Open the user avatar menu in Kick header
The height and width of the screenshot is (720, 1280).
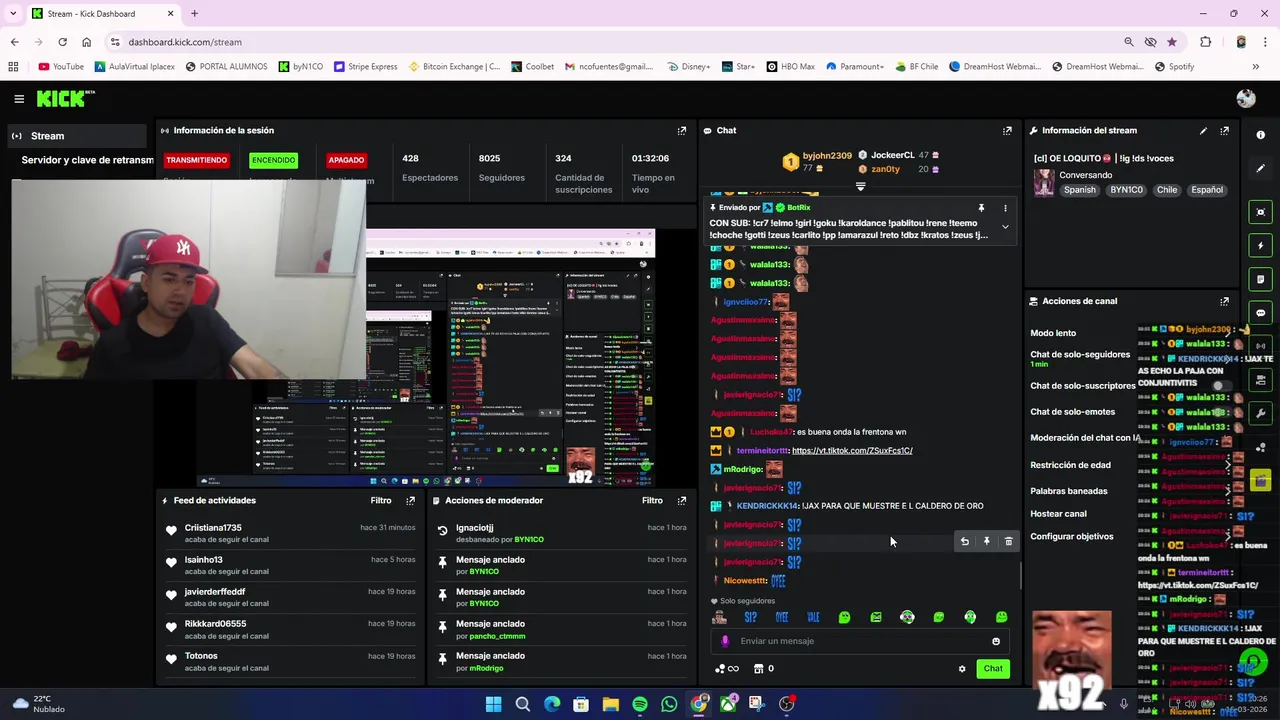coord(1245,98)
